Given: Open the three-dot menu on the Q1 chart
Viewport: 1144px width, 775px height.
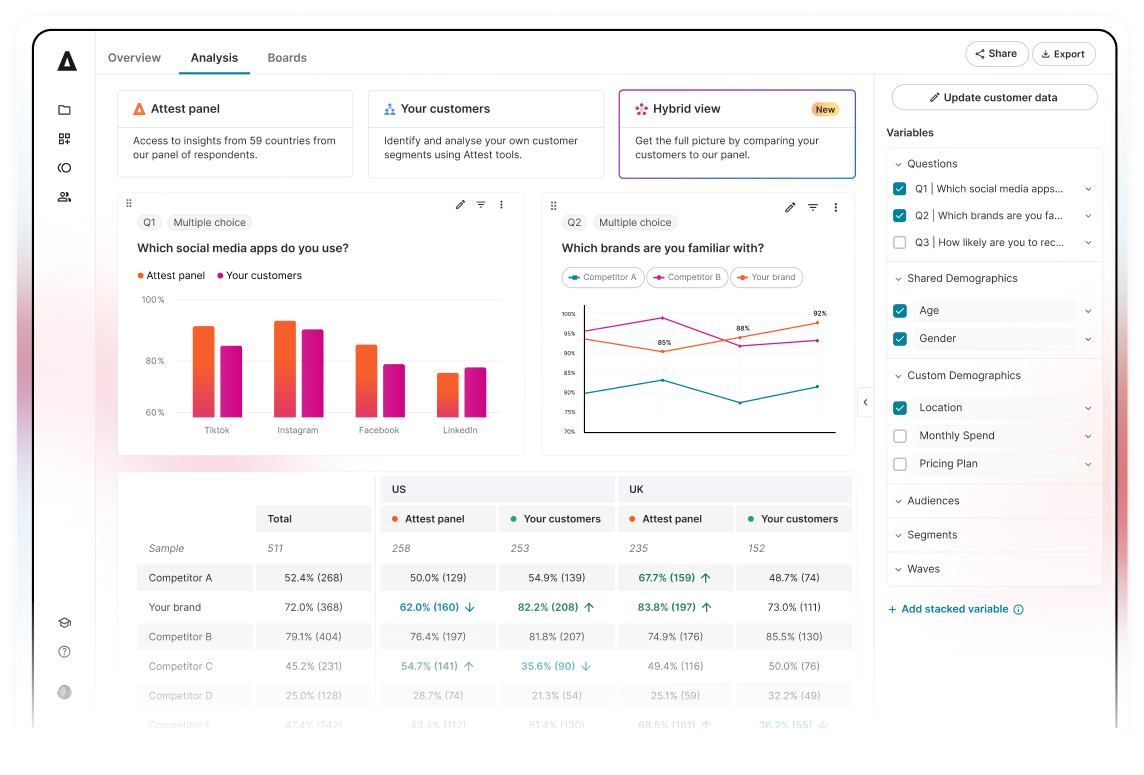Looking at the screenshot, I should tap(501, 204).
